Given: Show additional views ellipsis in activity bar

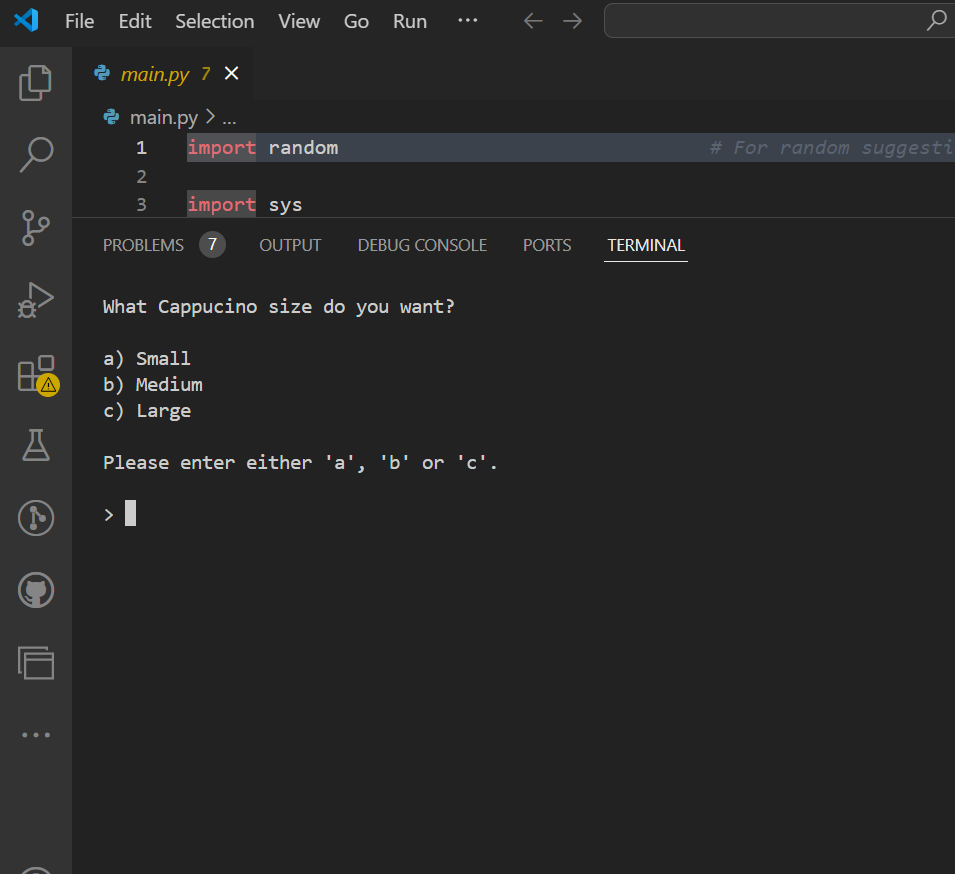Looking at the screenshot, I should [36, 735].
